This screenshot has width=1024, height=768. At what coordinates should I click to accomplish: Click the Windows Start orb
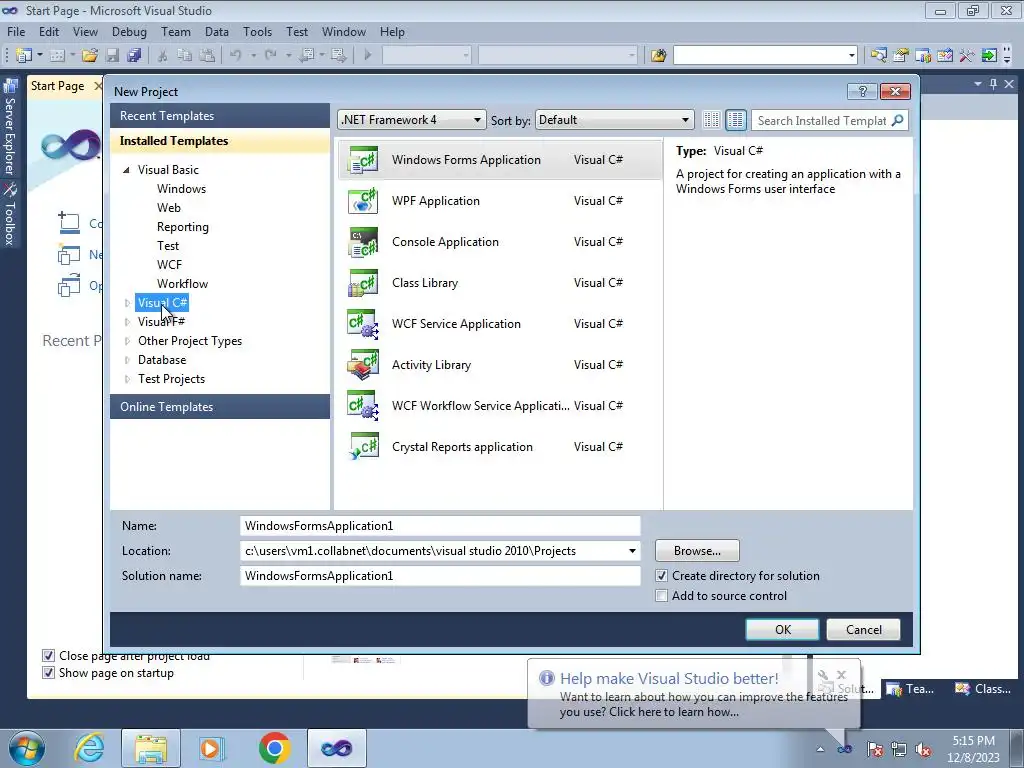(x=27, y=749)
